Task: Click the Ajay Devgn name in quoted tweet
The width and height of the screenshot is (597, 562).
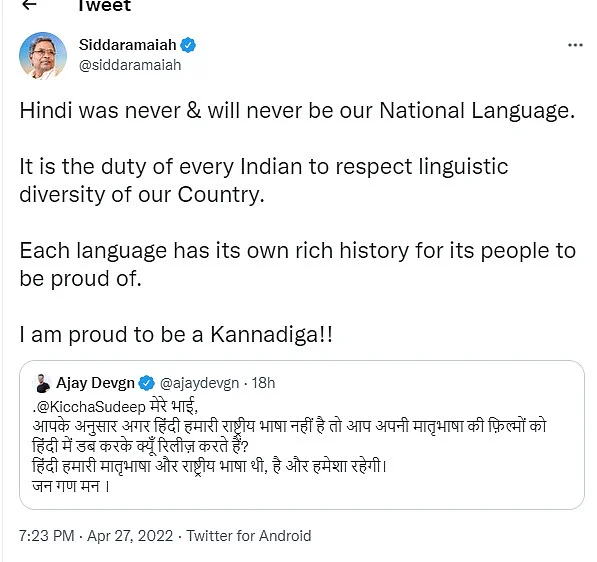Action: [95, 383]
